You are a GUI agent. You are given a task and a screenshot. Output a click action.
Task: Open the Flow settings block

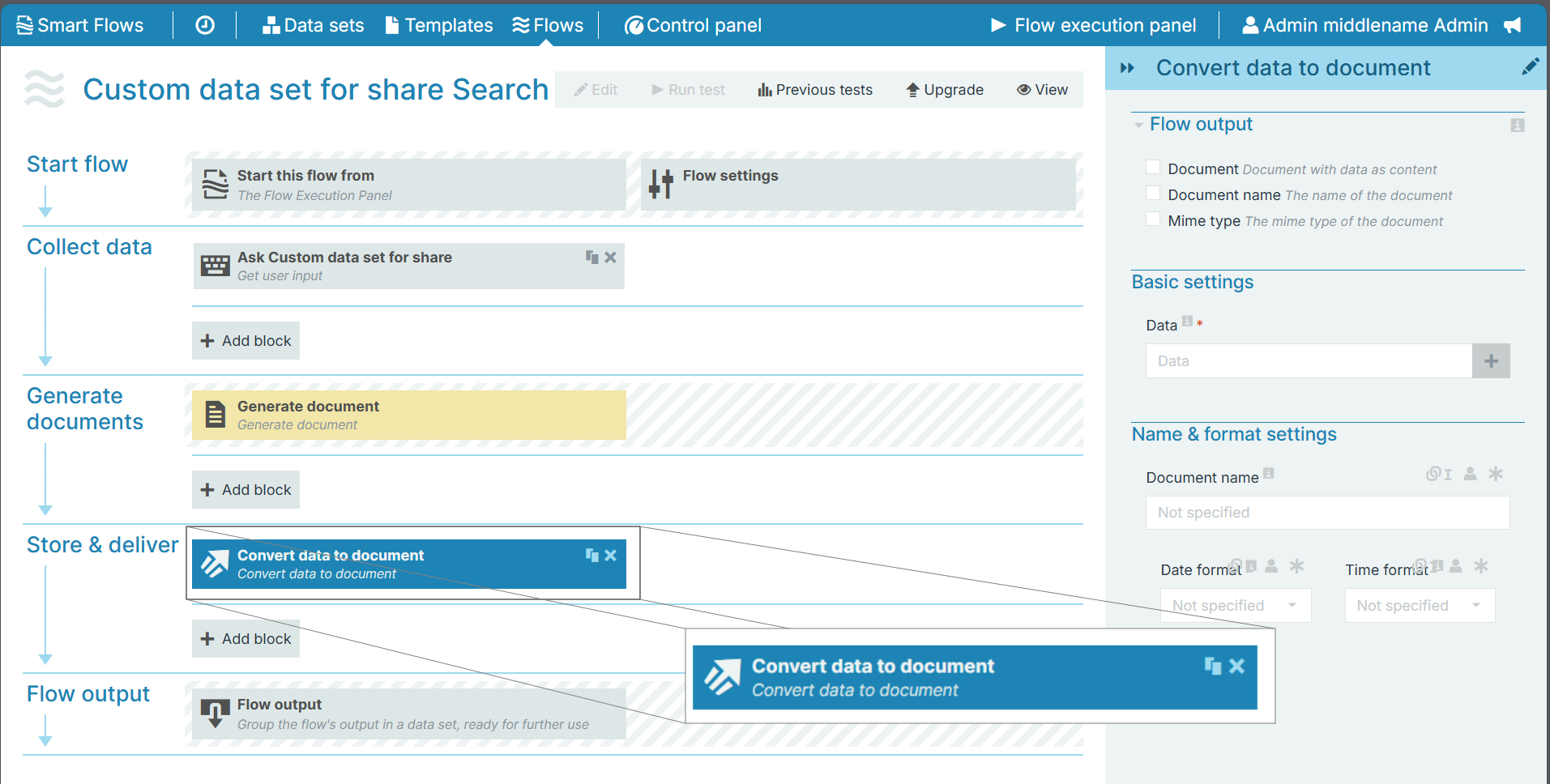[x=858, y=185]
